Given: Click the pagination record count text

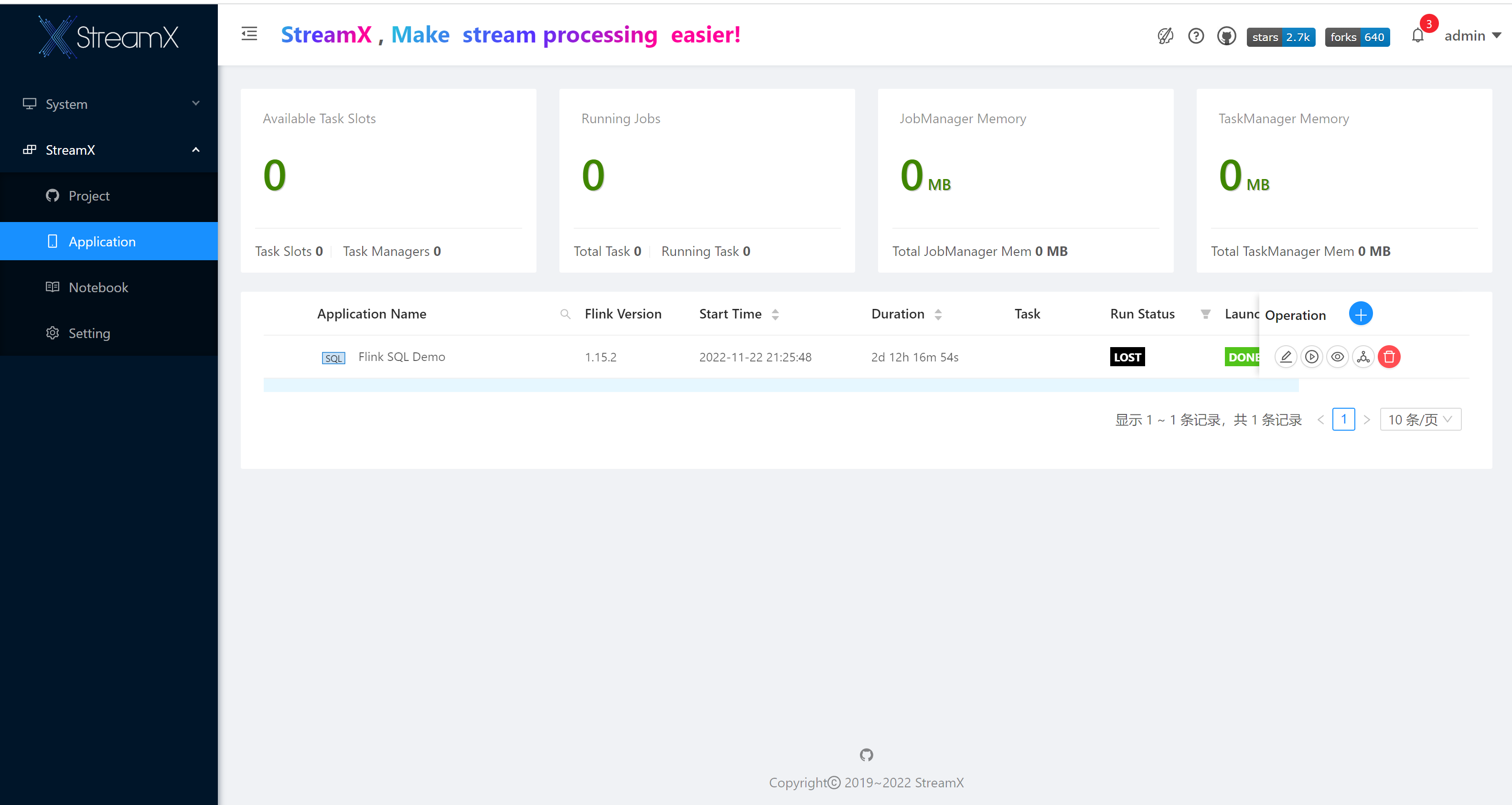Looking at the screenshot, I should click(1208, 420).
